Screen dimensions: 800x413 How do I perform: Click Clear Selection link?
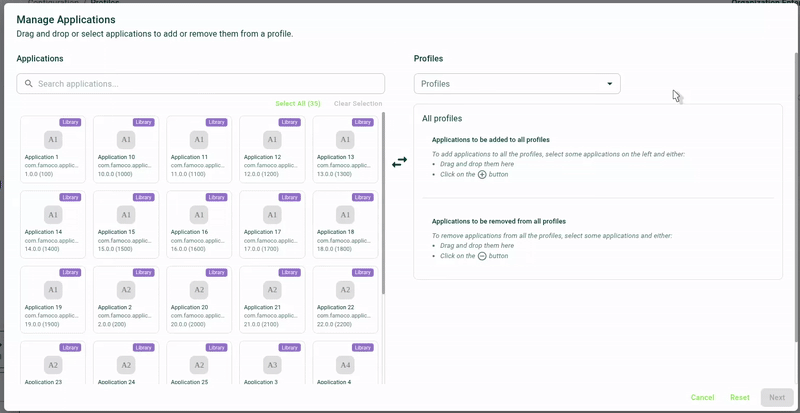click(x=358, y=104)
